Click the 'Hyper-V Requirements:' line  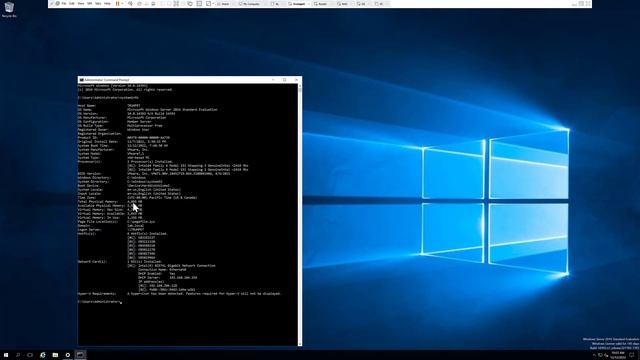point(179,294)
